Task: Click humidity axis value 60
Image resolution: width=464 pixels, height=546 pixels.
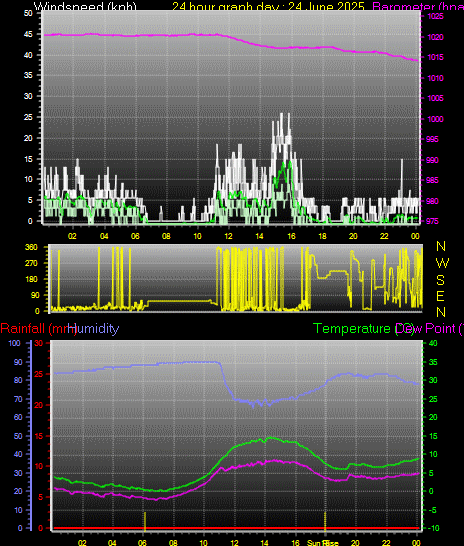Action: pos(17,417)
